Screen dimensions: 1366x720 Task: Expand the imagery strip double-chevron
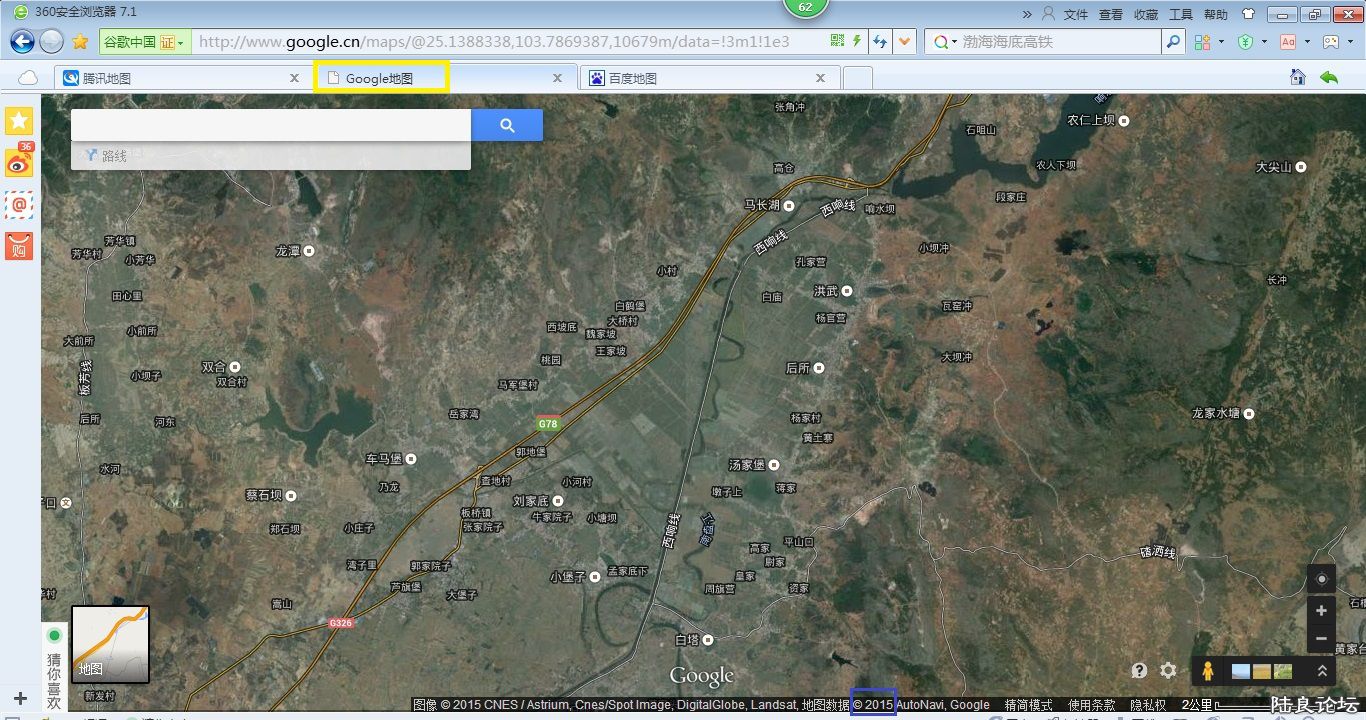(x=1322, y=671)
